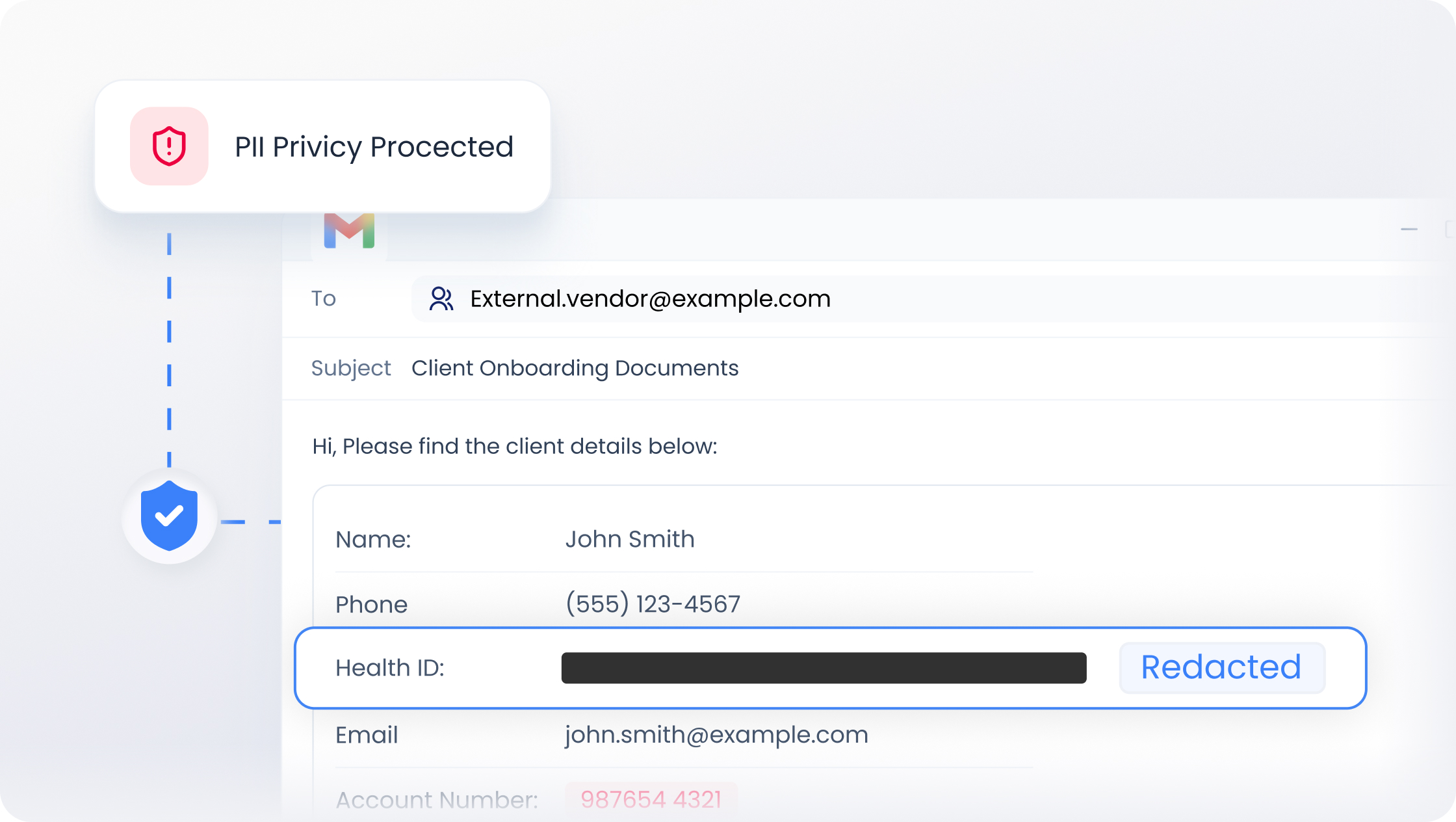Click the Health ID: label
1456x822 pixels.
click(x=390, y=668)
